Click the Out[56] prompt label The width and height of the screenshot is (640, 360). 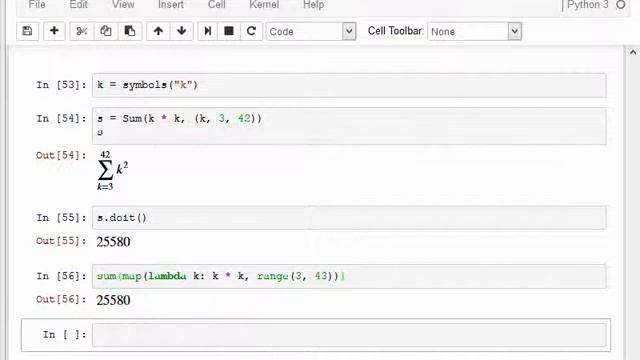[61, 299]
